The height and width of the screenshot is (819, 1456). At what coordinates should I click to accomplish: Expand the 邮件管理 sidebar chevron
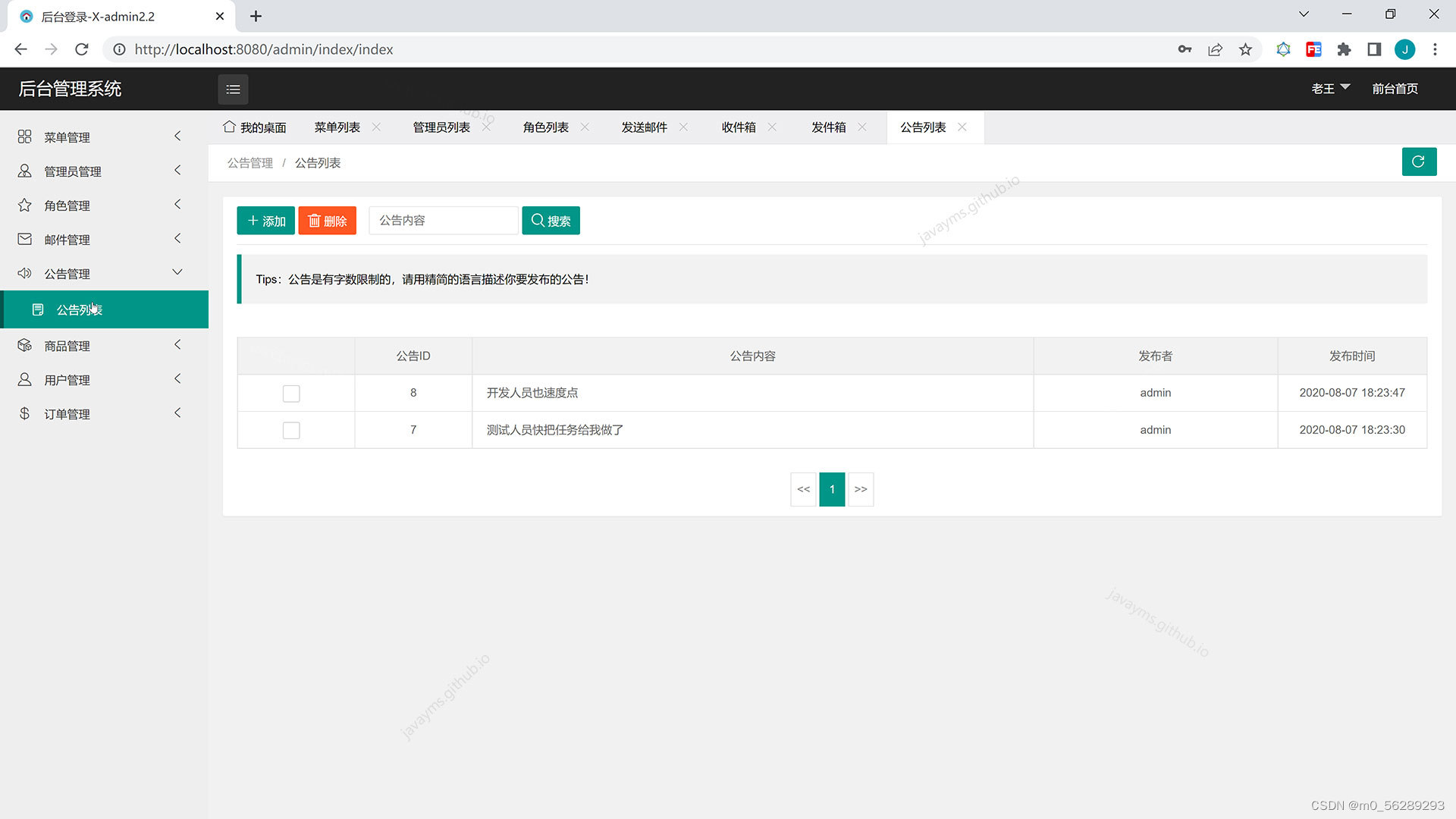pyautogui.click(x=177, y=238)
